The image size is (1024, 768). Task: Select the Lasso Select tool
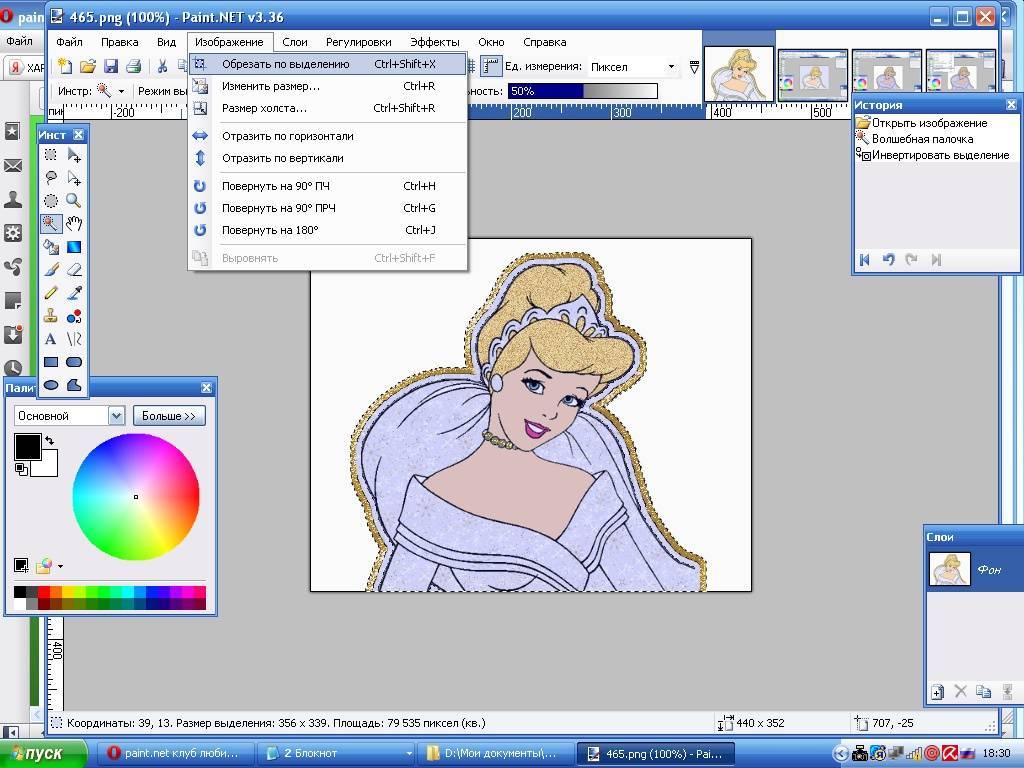coord(51,178)
